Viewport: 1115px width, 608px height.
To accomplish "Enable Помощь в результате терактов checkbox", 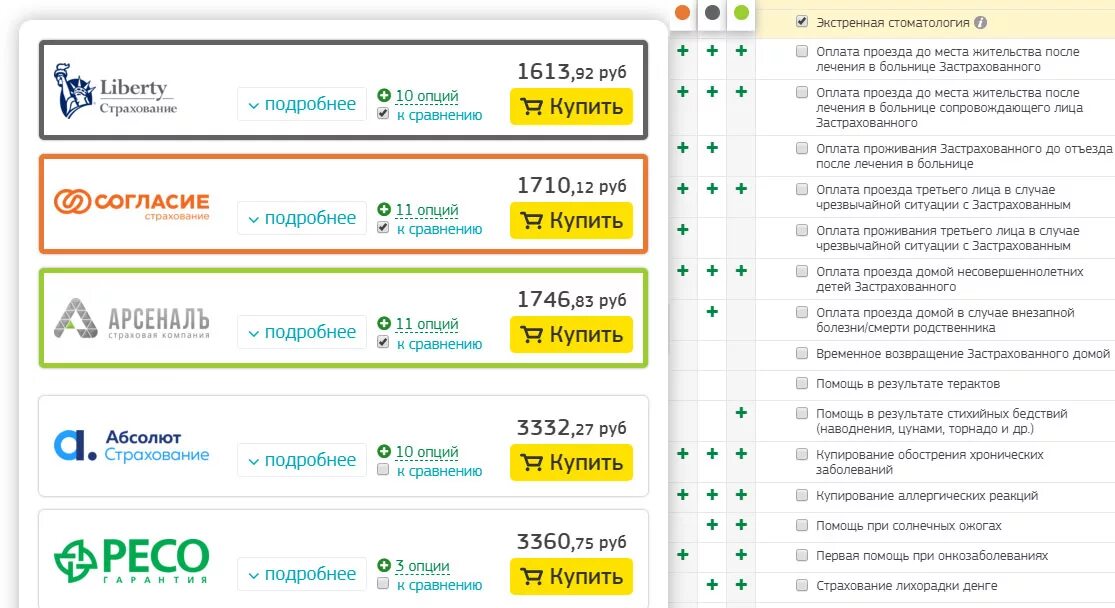I will [802, 383].
